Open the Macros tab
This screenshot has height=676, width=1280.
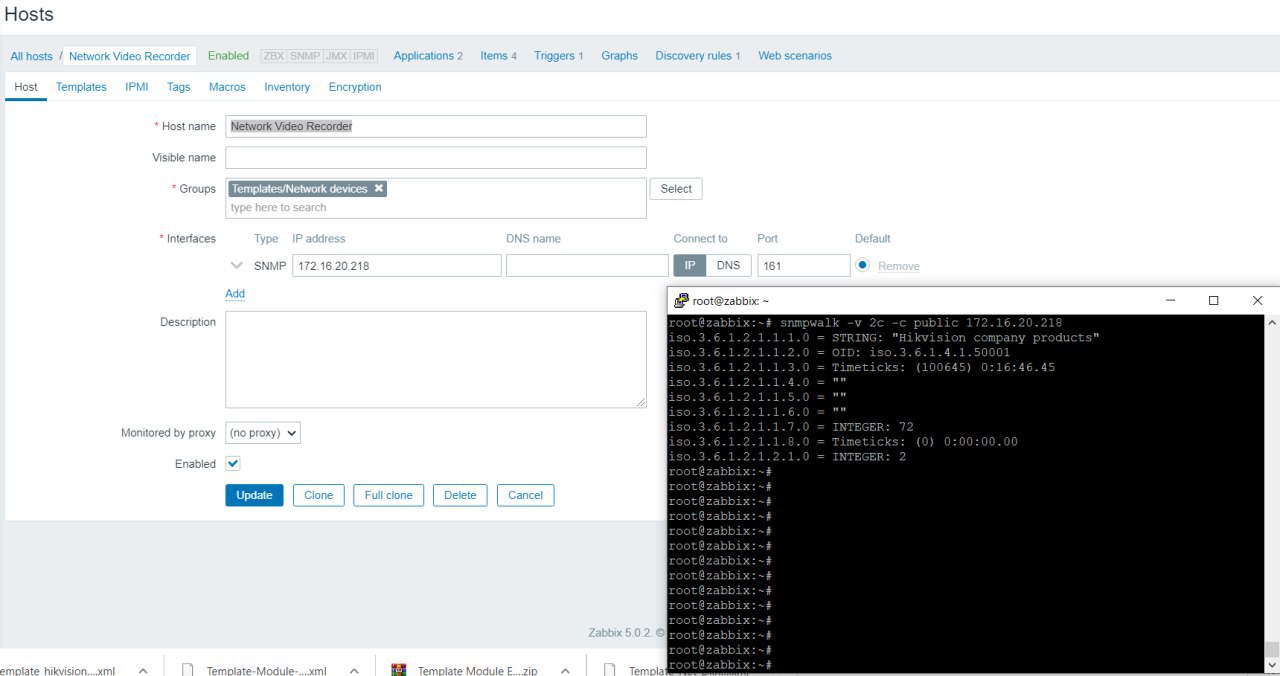(227, 87)
